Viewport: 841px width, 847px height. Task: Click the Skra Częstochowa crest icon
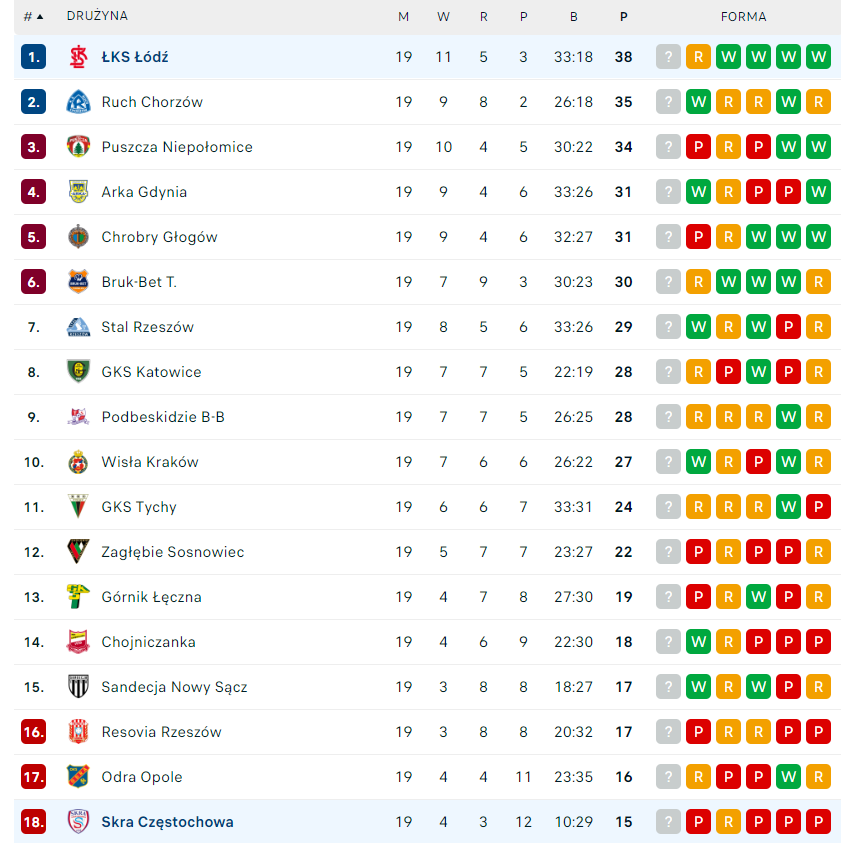pos(78,822)
